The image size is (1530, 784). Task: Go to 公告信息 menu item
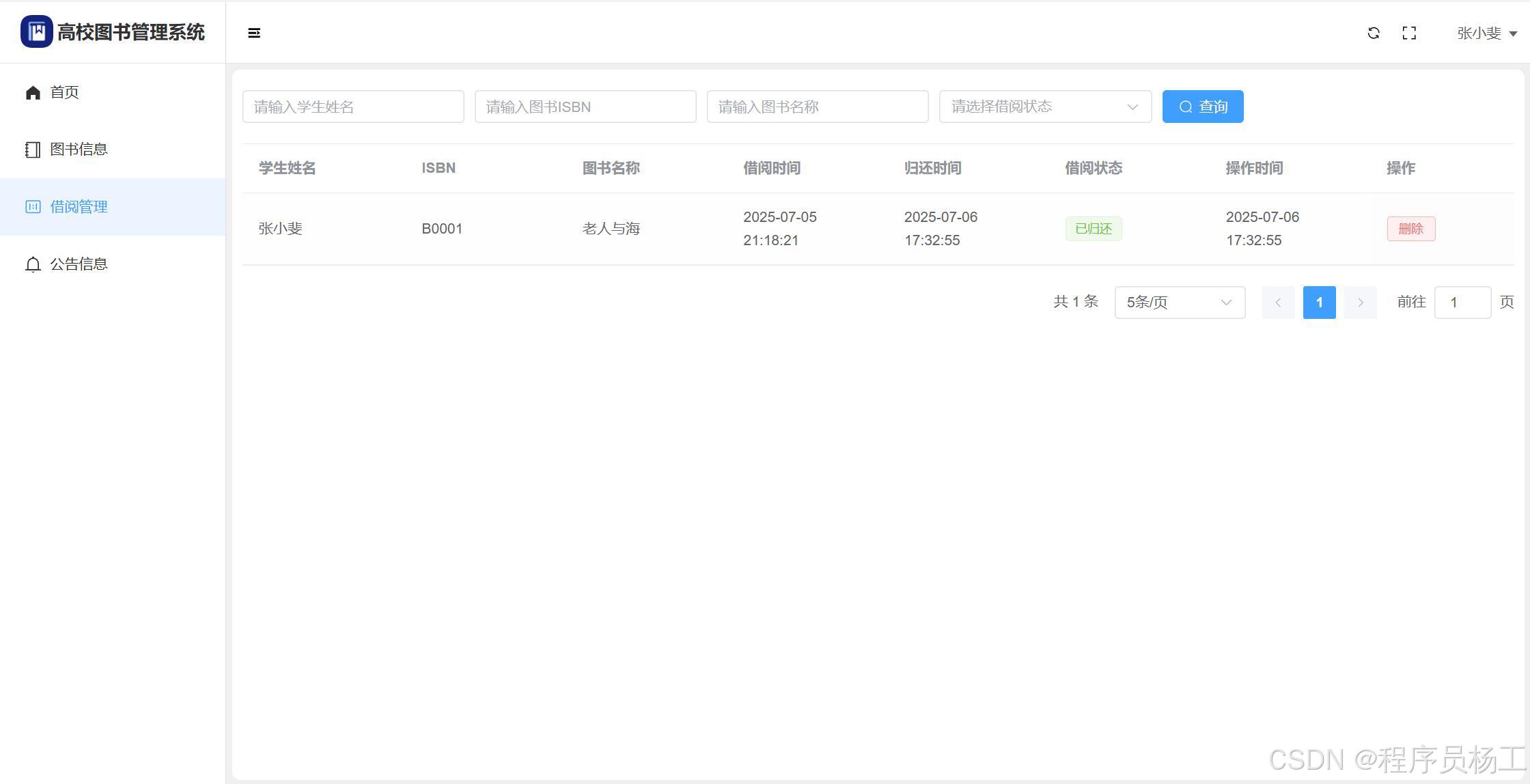79,264
